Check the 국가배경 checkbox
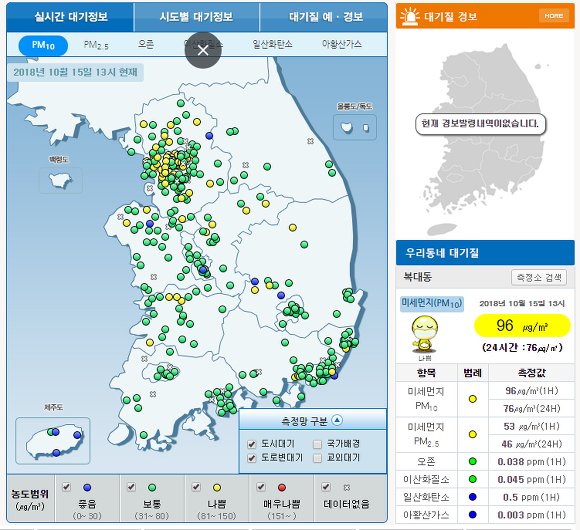This screenshot has width=580, height=530. (x=317, y=444)
